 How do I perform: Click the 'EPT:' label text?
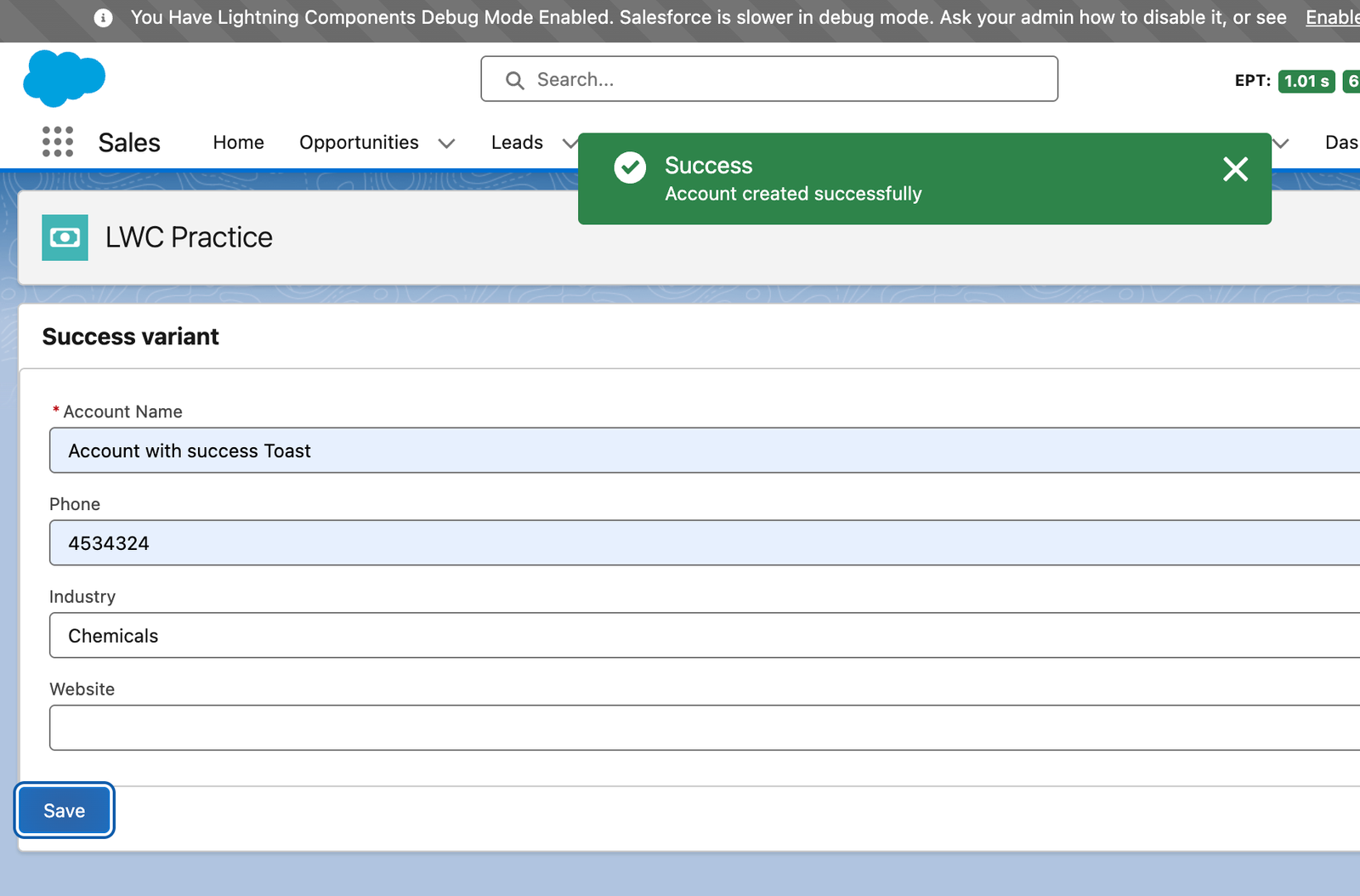point(1253,81)
